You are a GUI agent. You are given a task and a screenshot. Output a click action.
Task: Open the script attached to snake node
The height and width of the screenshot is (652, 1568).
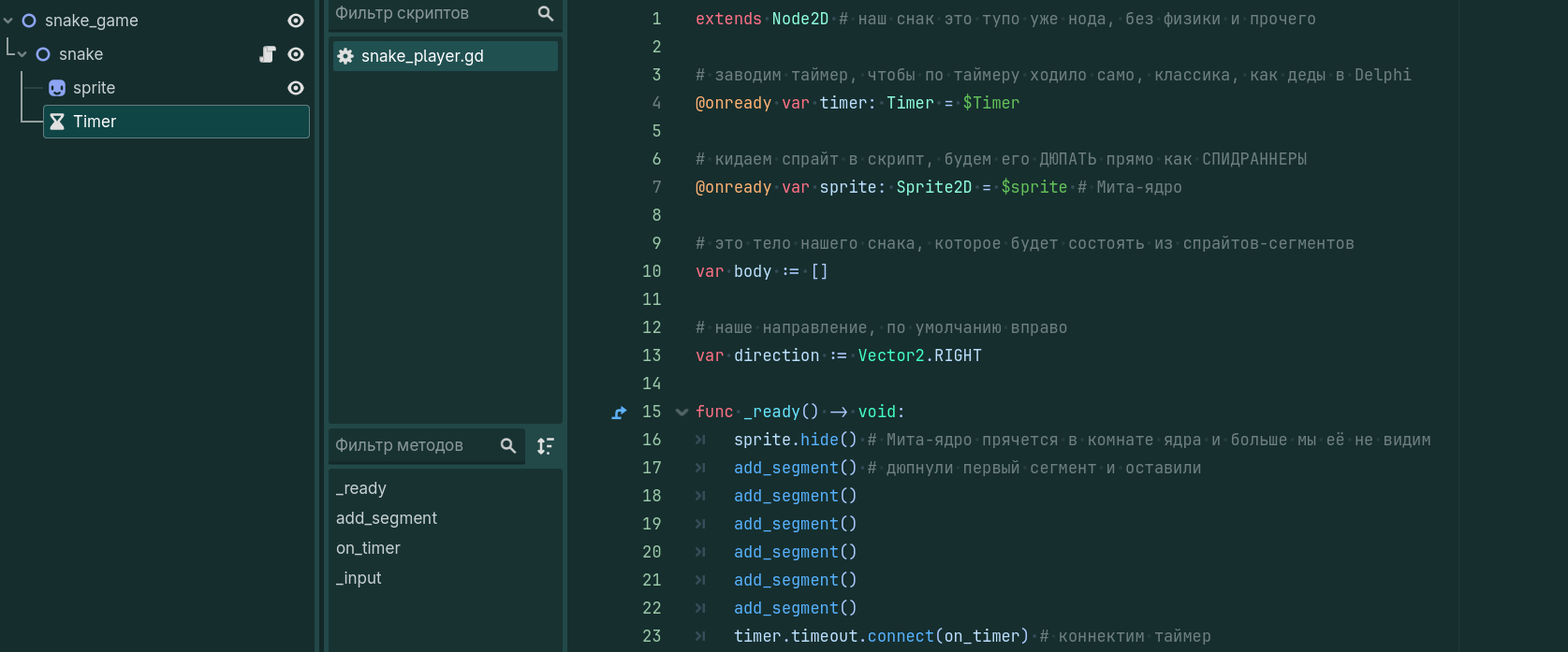[268, 54]
